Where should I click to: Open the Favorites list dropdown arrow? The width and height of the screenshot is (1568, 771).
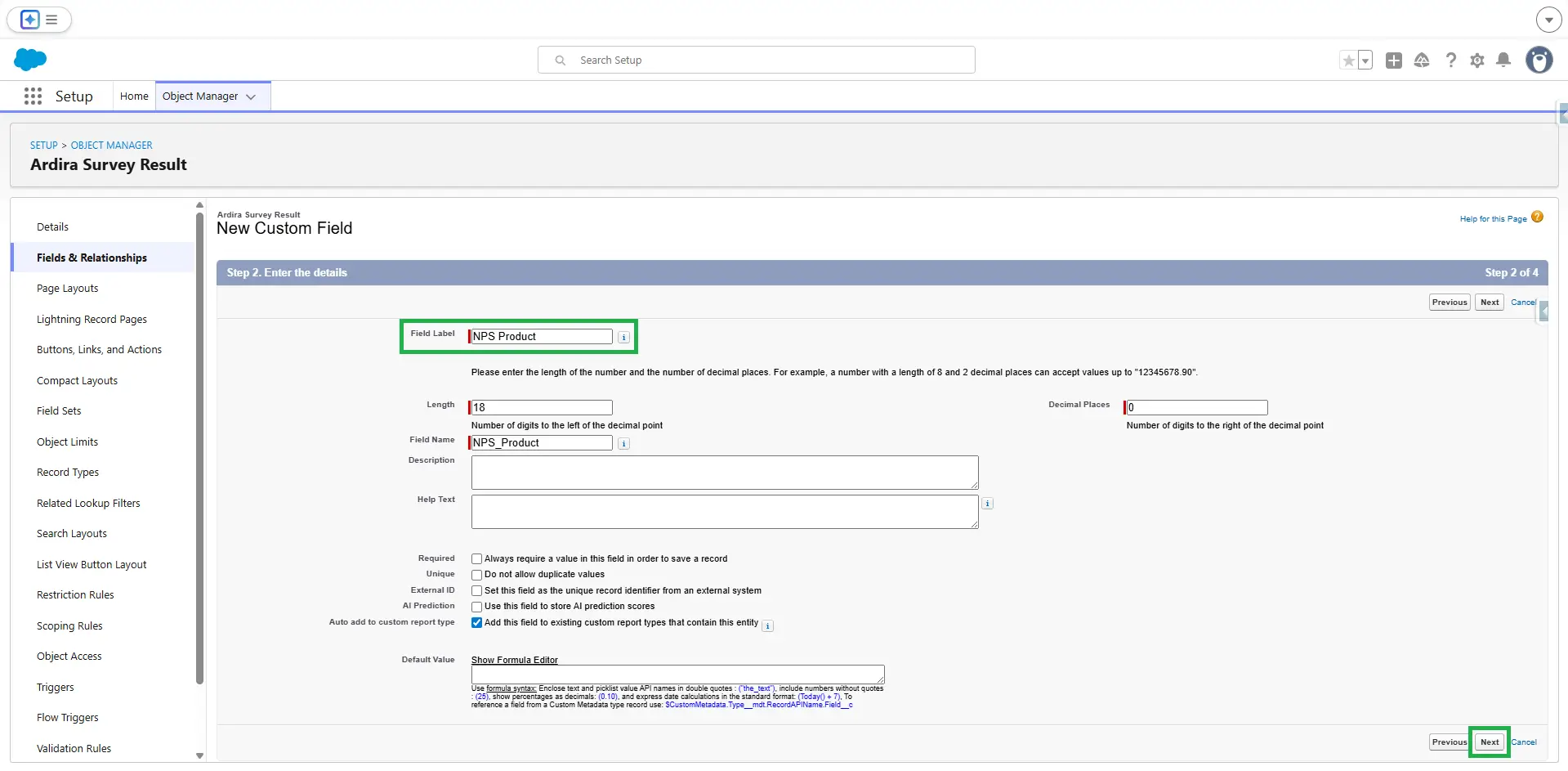click(x=1365, y=61)
